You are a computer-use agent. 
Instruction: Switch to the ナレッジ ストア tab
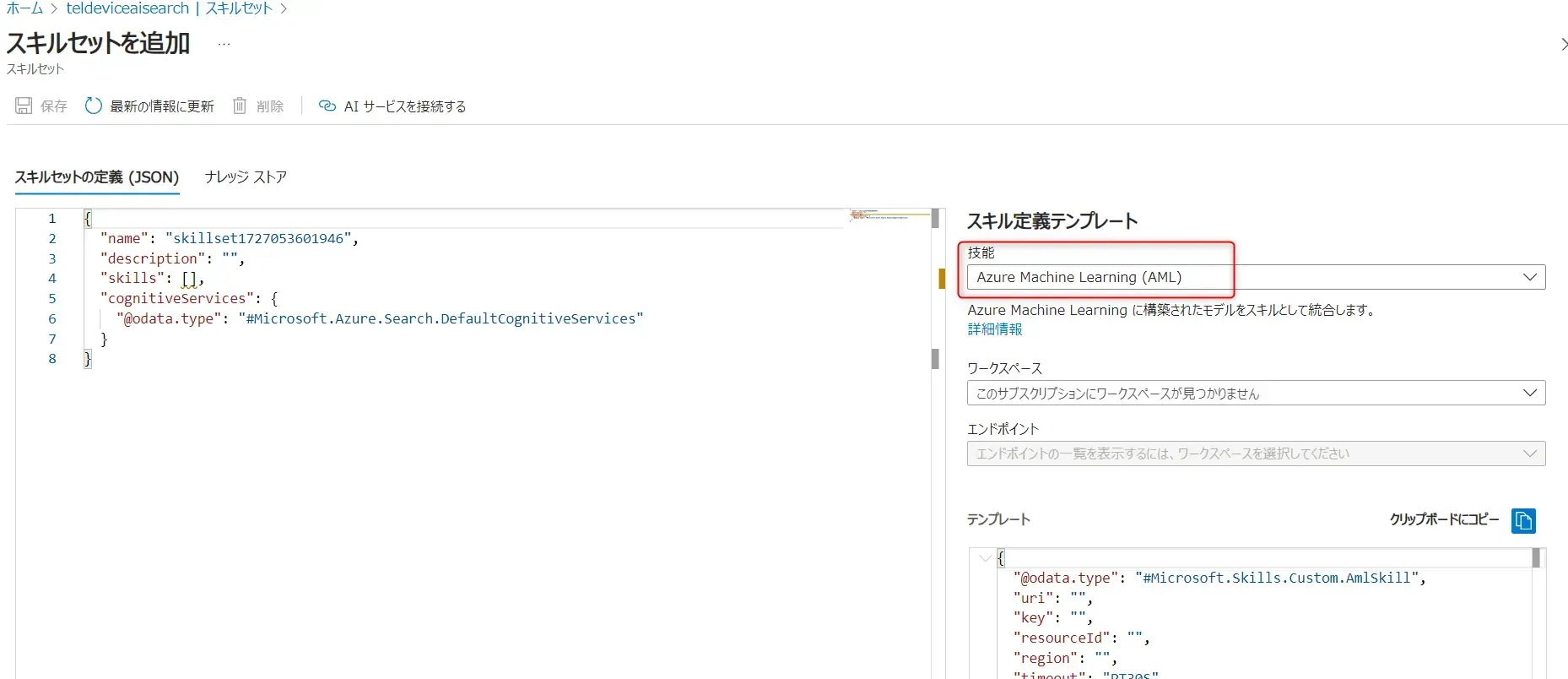coord(246,177)
